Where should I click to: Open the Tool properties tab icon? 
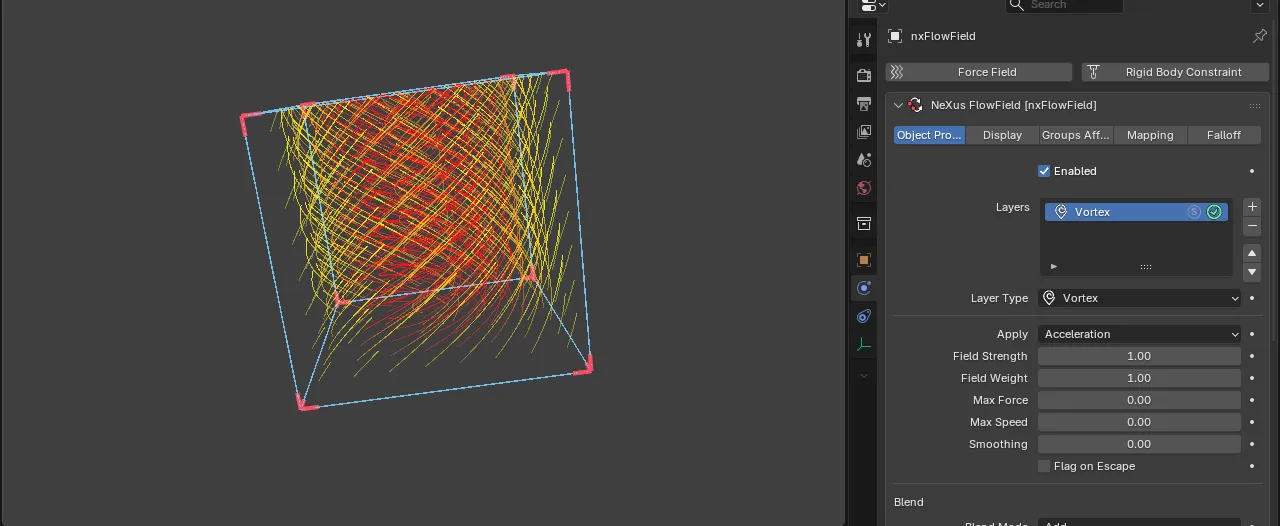coord(864,40)
